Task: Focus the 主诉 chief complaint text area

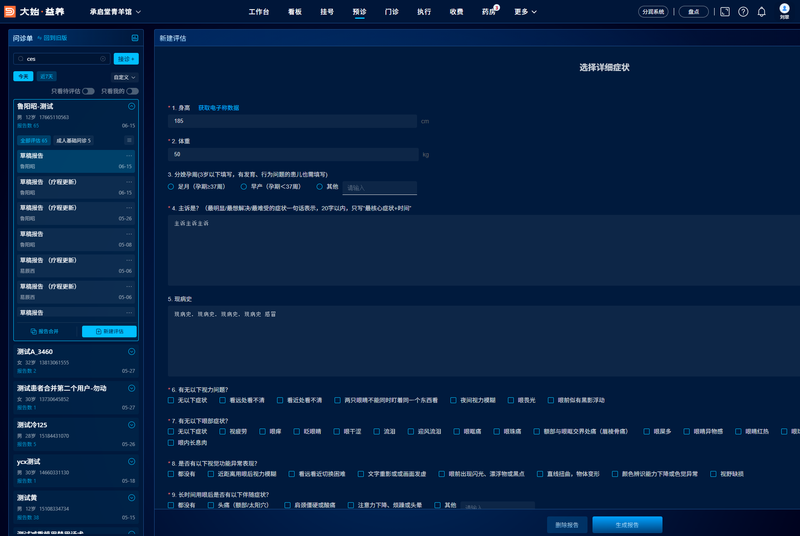Action: [x=484, y=250]
